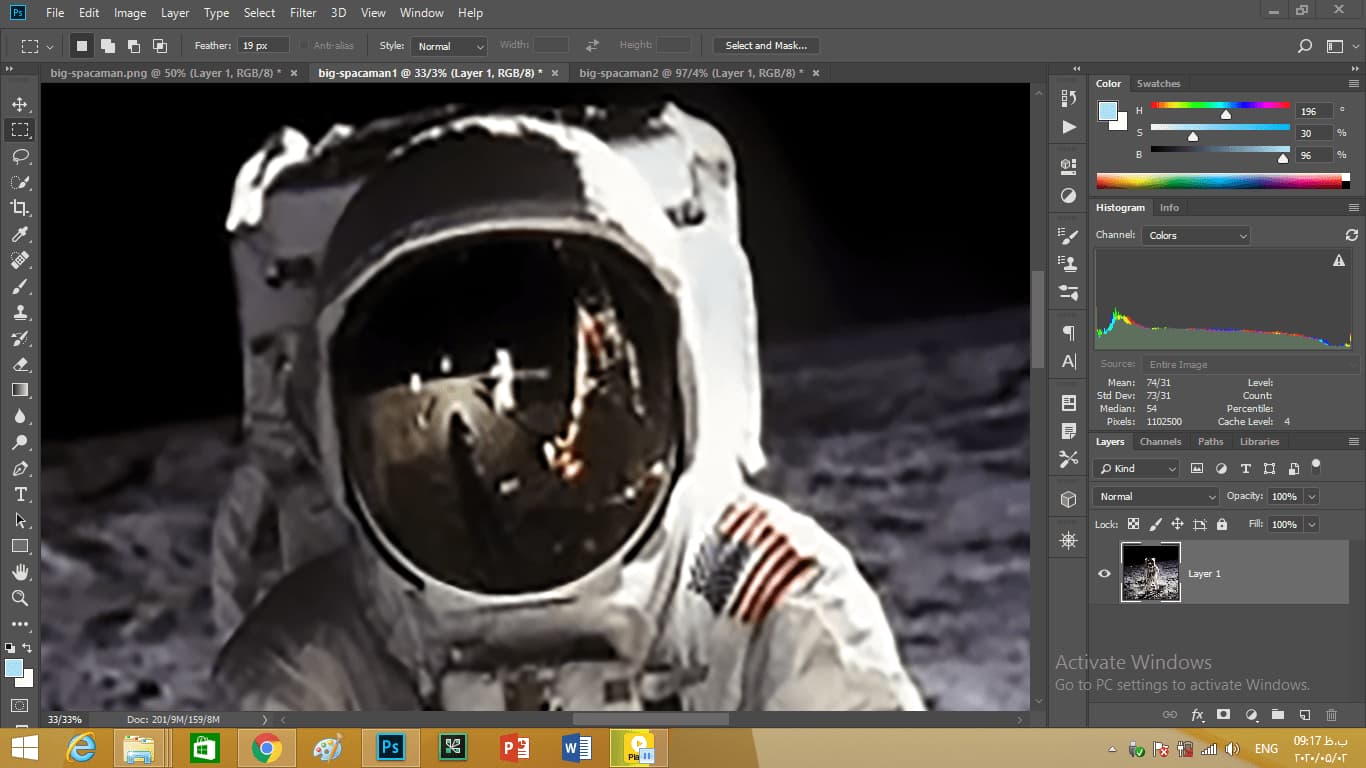The width and height of the screenshot is (1366, 768).
Task: Select the Gradient tool
Action: pyautogui.click(x=20, y=390)
